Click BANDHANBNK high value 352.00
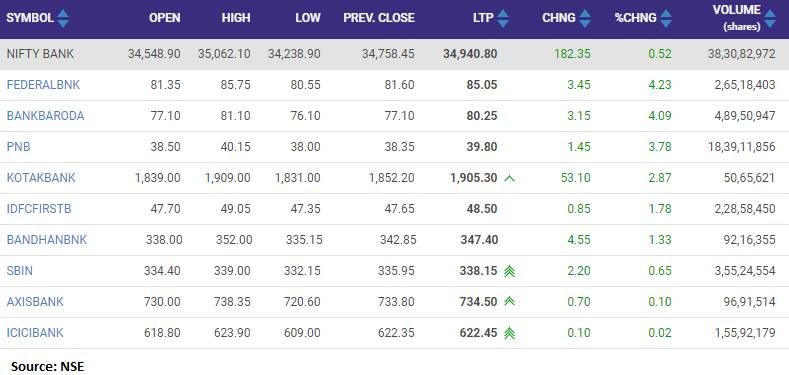Viewport: 789px width, 375px height. [234, 240]
